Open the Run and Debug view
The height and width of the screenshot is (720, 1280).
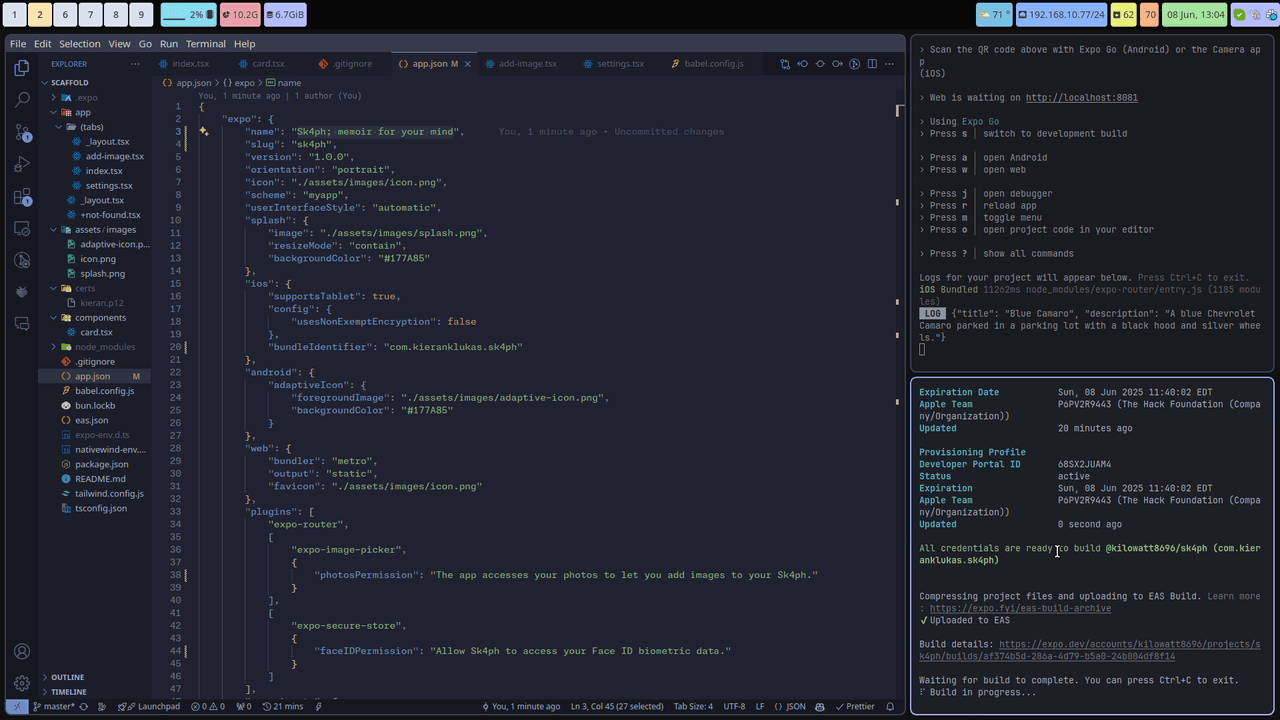(x=22, y=164)
